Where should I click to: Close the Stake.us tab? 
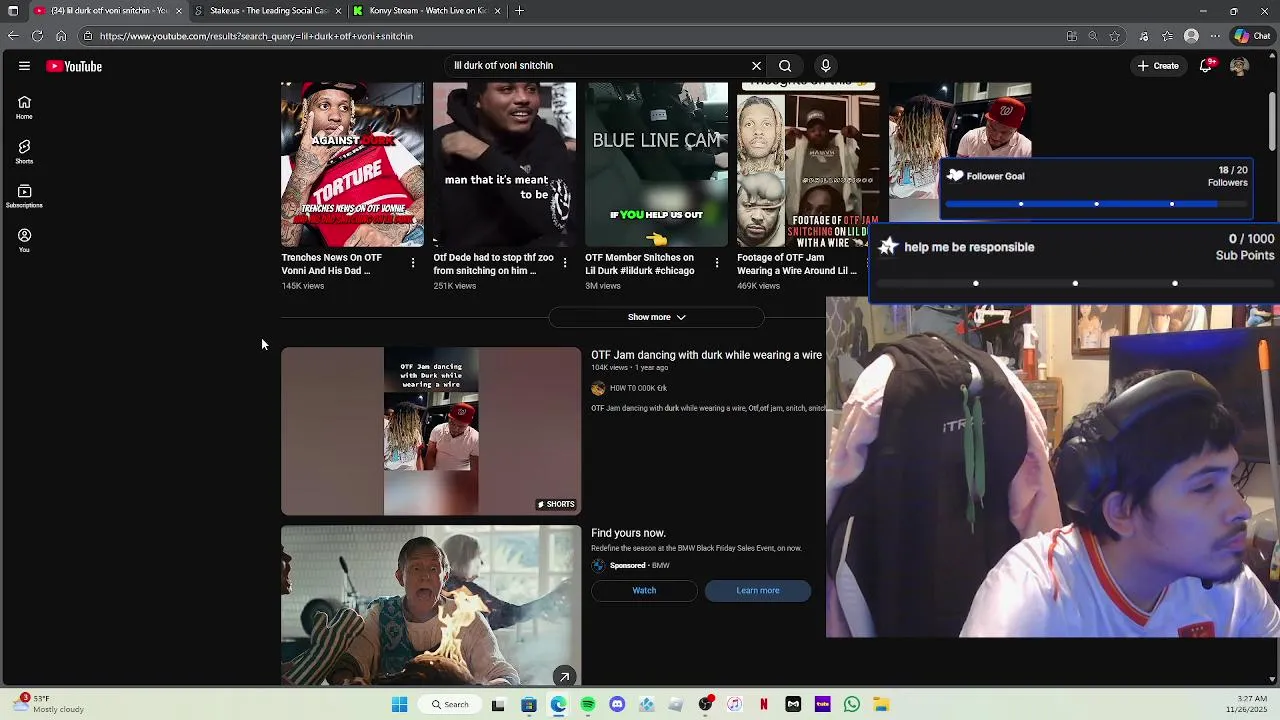coord(338,11)
